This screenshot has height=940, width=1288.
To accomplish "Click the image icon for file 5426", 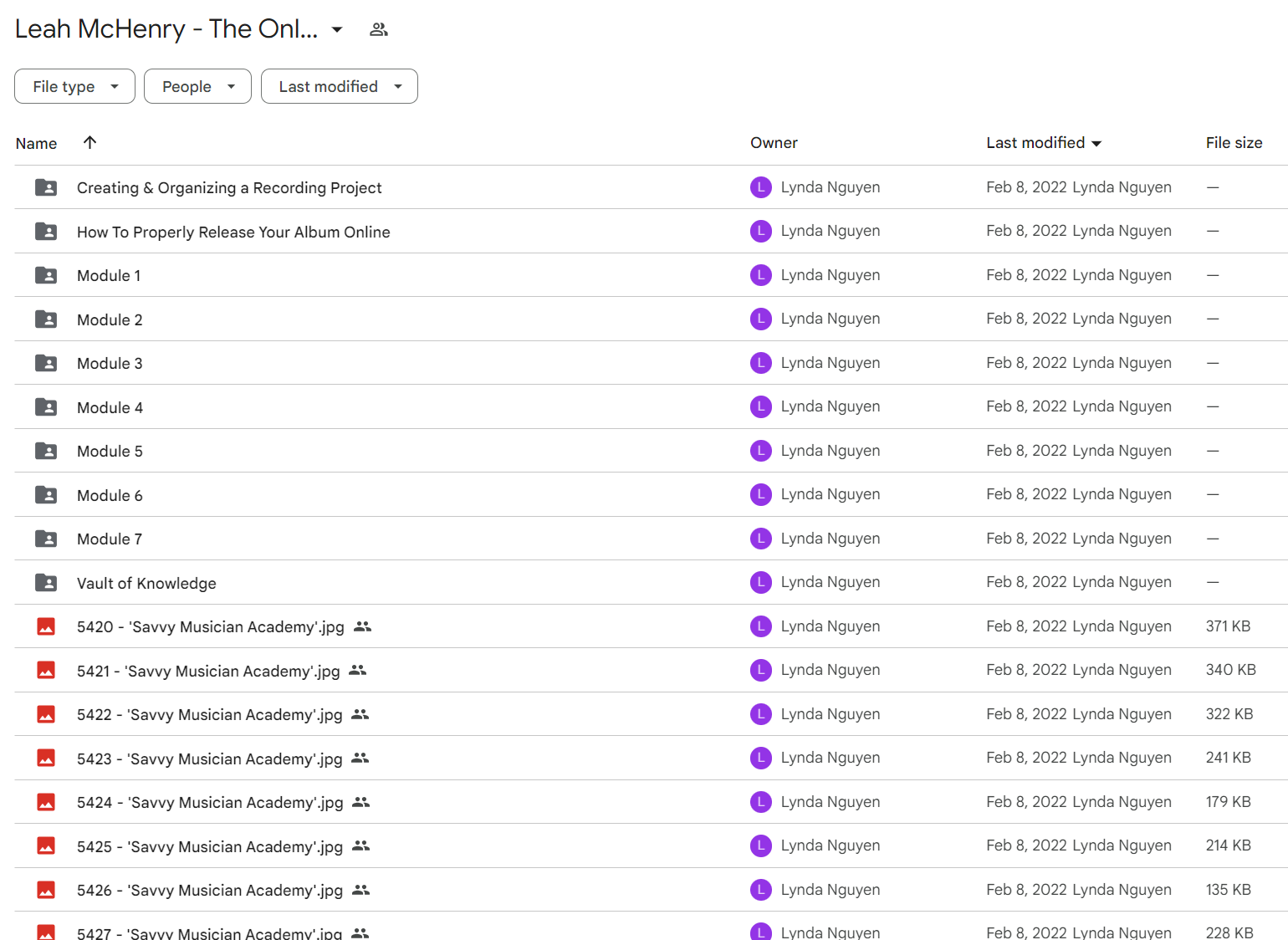I will (x=46, y=890).
